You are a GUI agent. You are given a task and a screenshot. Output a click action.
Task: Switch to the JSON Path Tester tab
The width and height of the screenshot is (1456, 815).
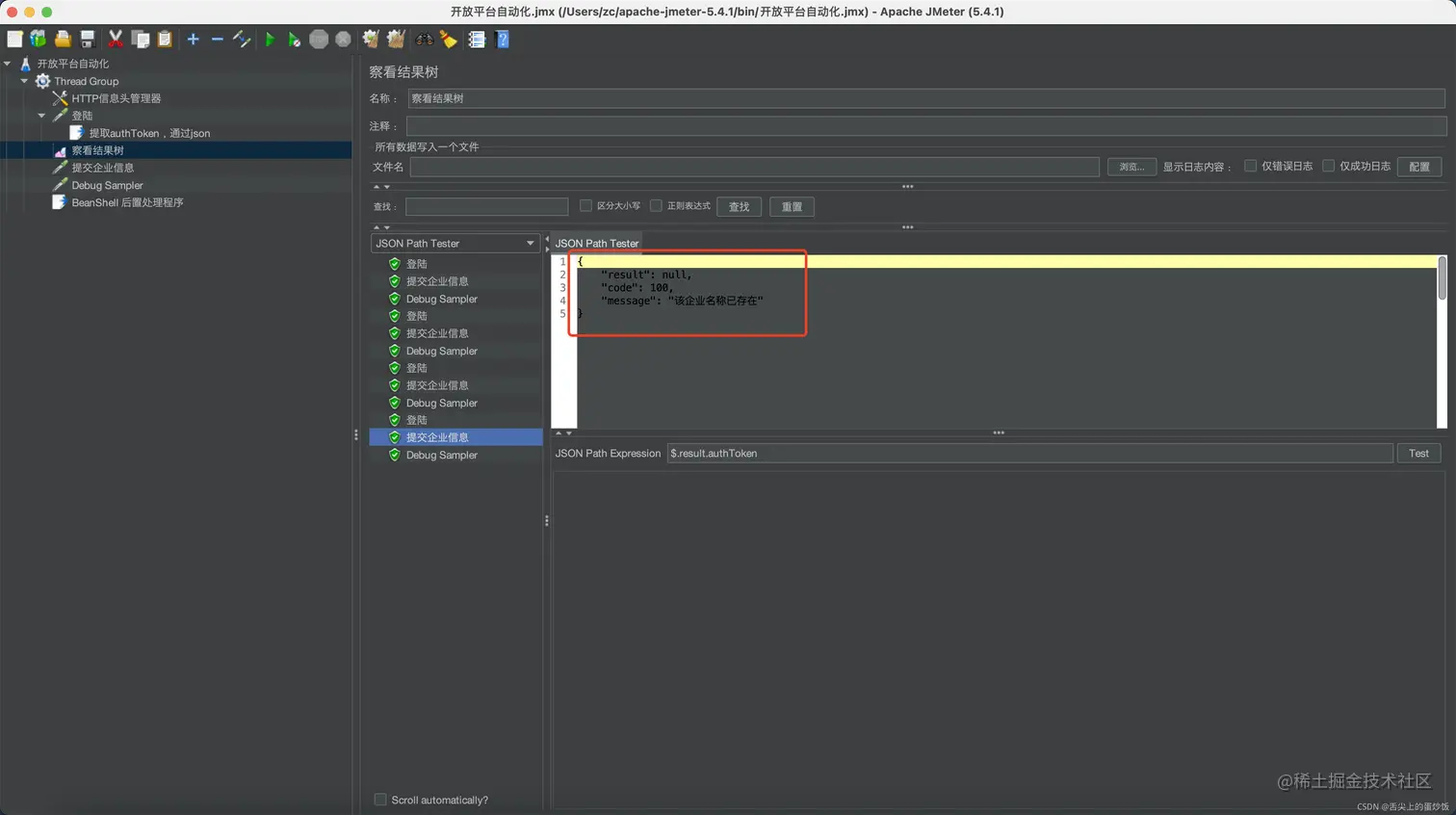click(x=597, y=244)
